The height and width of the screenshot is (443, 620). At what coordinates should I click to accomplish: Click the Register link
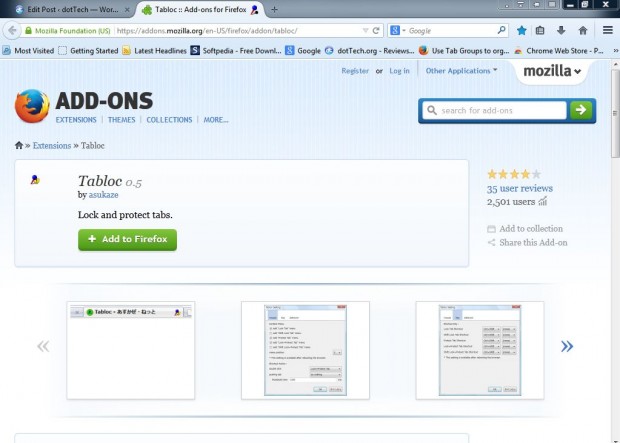[x=355, y=70]
